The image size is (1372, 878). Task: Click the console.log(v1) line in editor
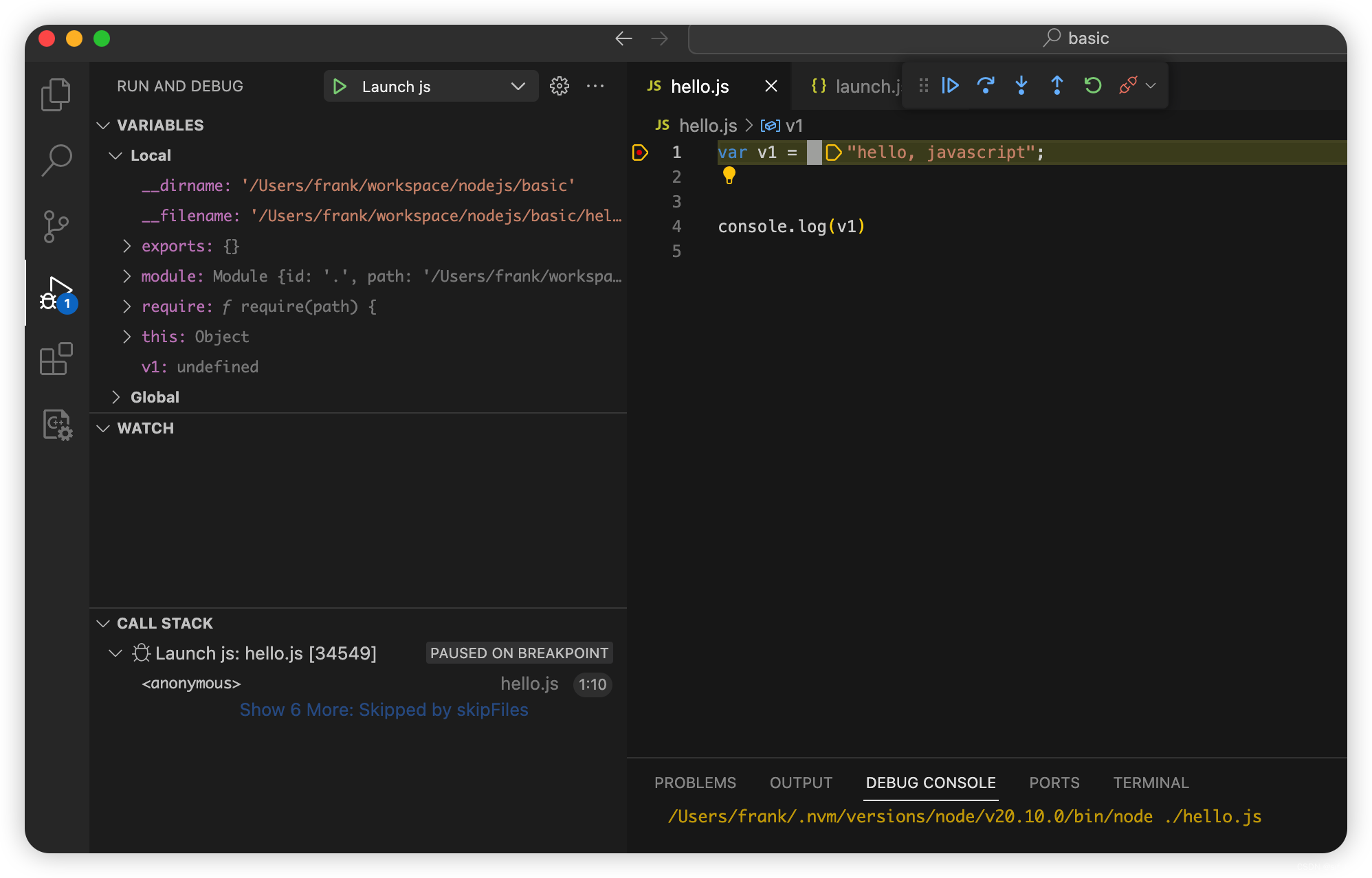click(x=791, y=227)
